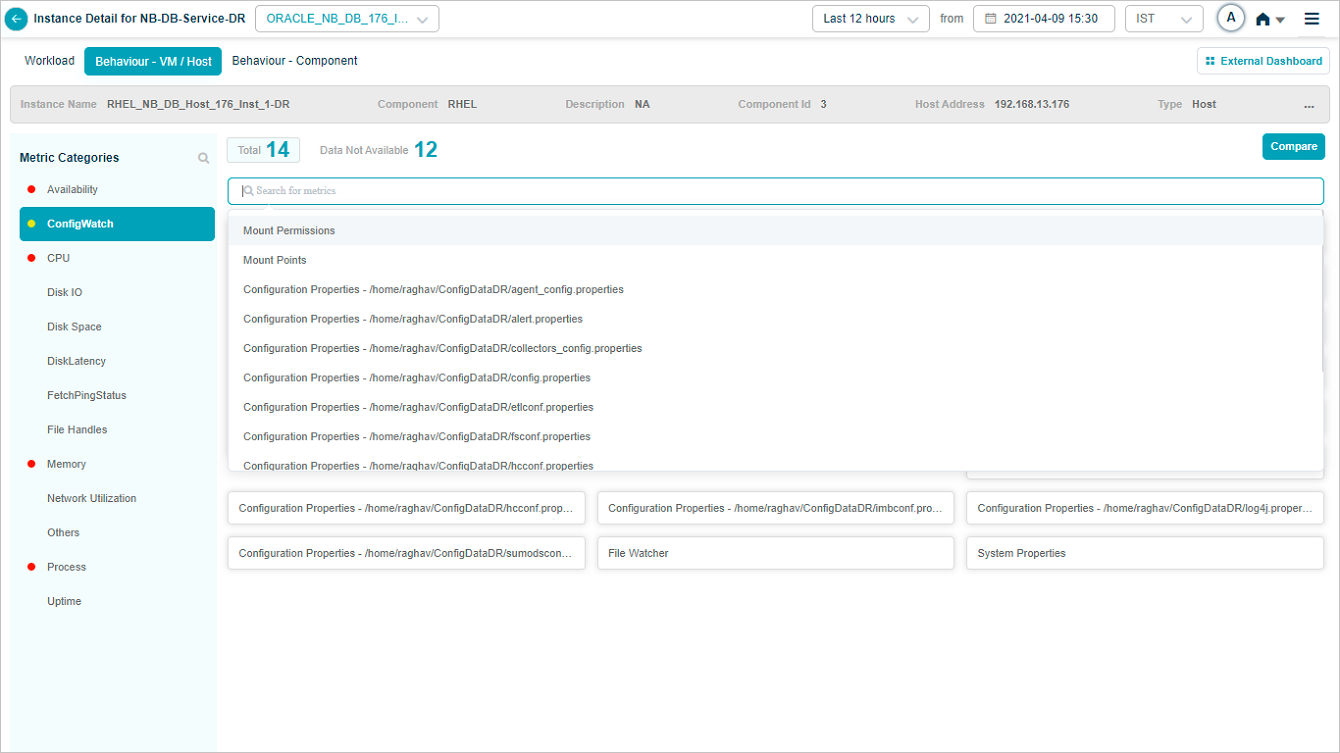Switch to the Workload tab

tap(50, 61)
